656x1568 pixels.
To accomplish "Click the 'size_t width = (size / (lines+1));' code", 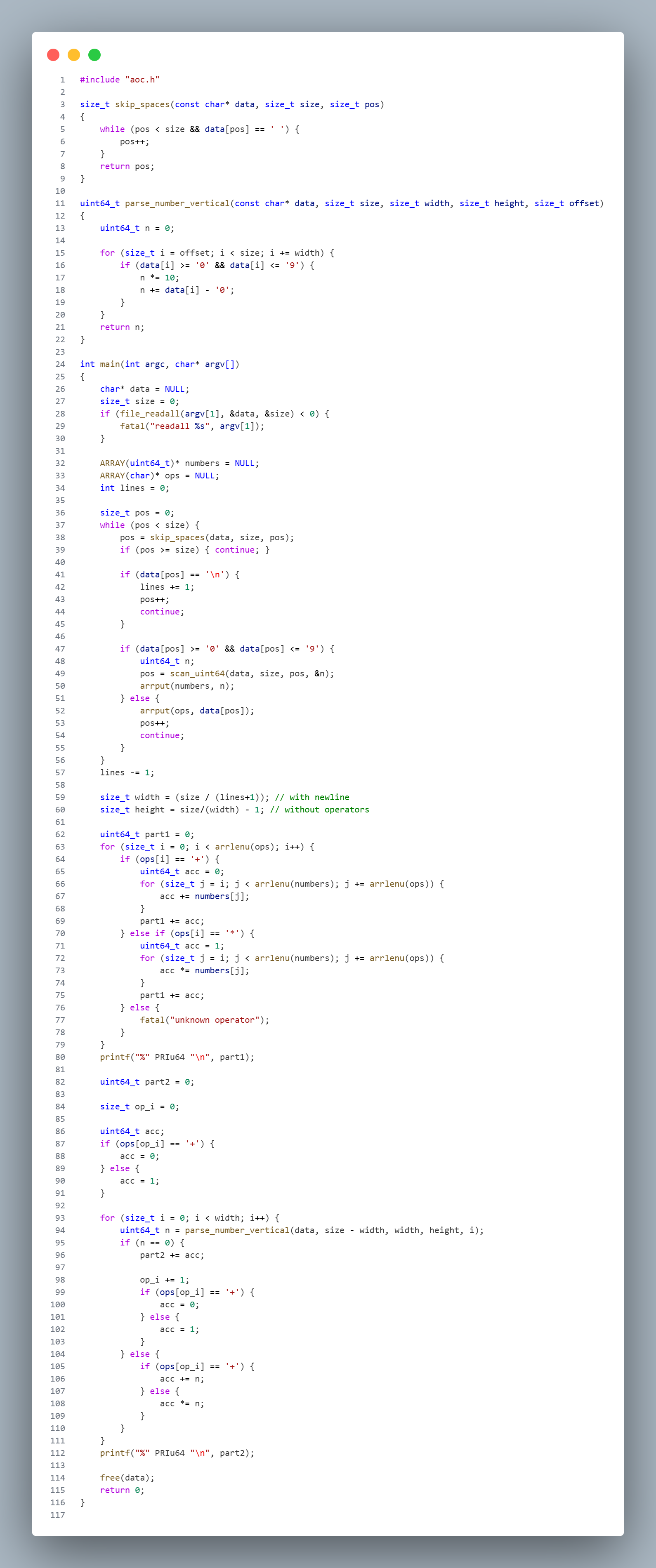I will pyautogui.click(x=184, y=797).
